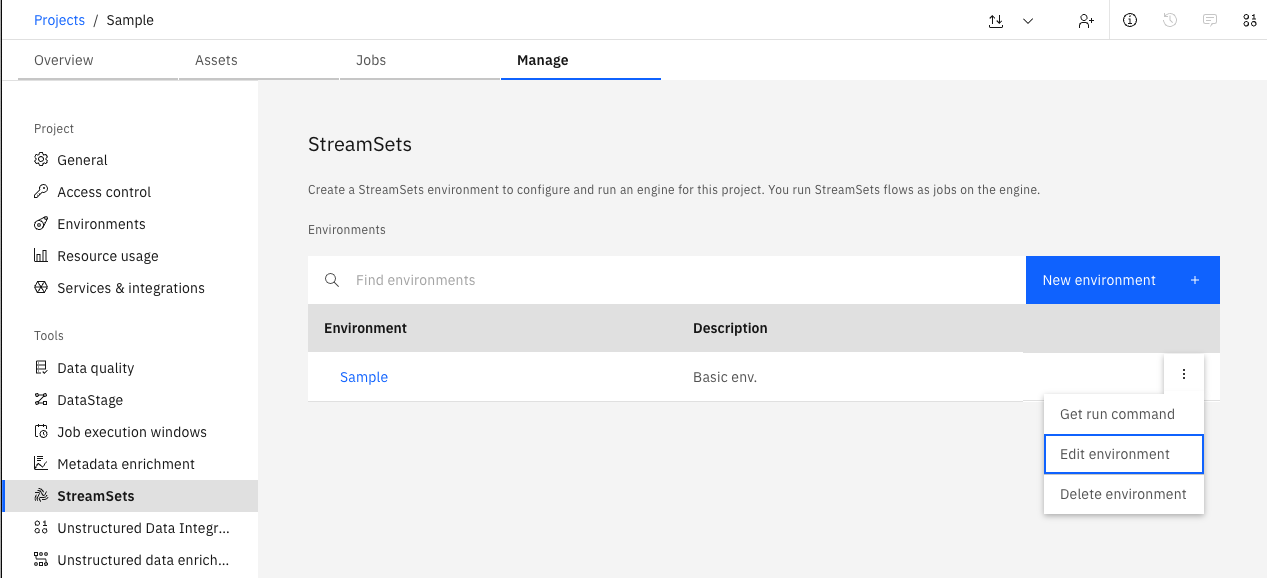
Task: Open the history clock icon in header
Action: point(1170,20)
